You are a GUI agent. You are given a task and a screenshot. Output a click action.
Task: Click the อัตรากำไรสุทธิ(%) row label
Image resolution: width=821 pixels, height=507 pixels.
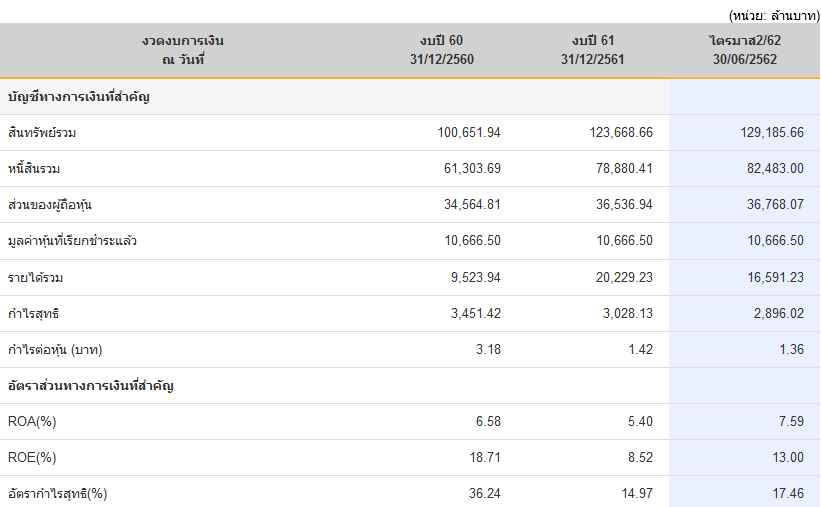(57, 493)
